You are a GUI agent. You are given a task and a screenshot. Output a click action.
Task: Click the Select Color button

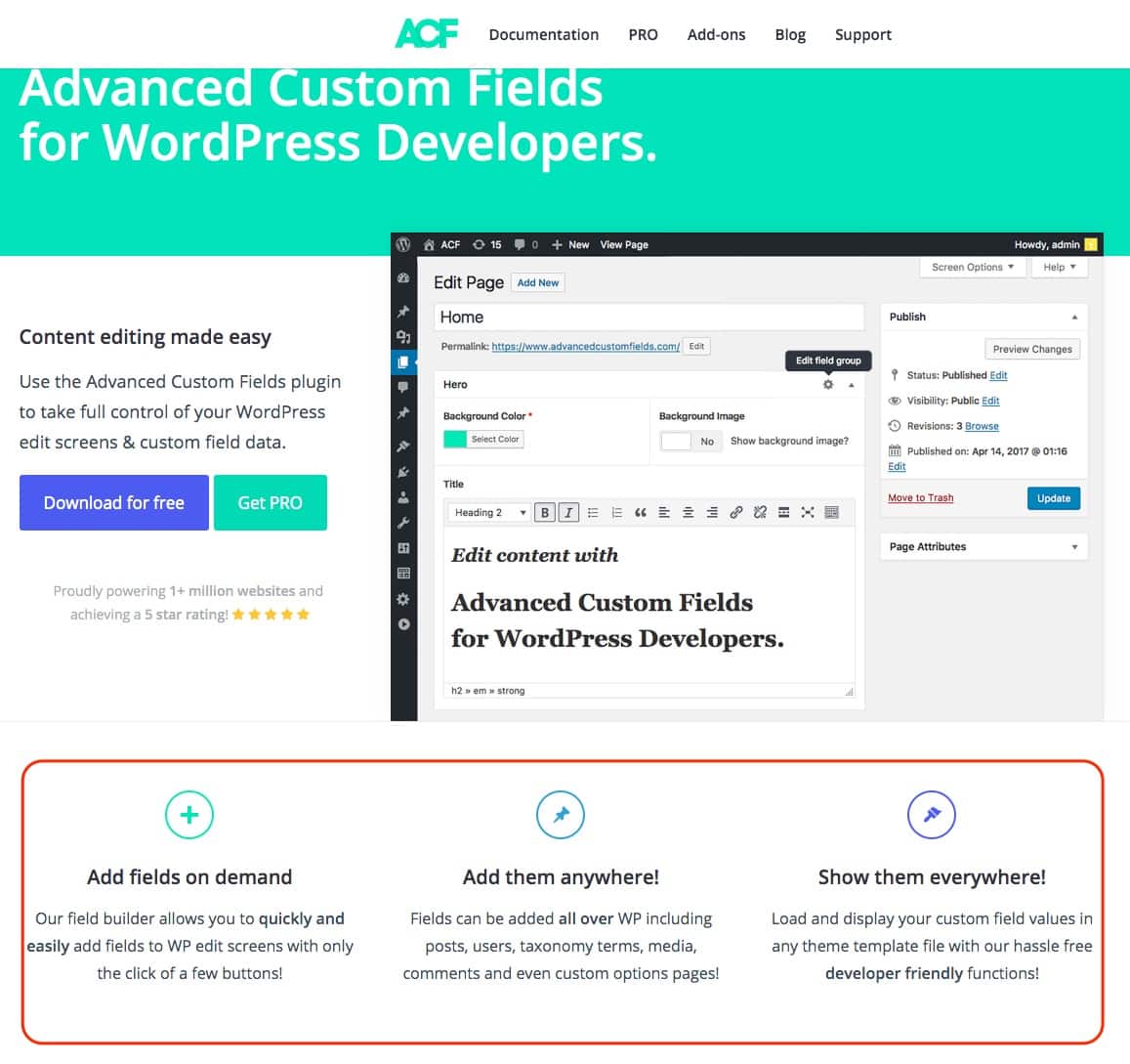[x=494, y=439]
